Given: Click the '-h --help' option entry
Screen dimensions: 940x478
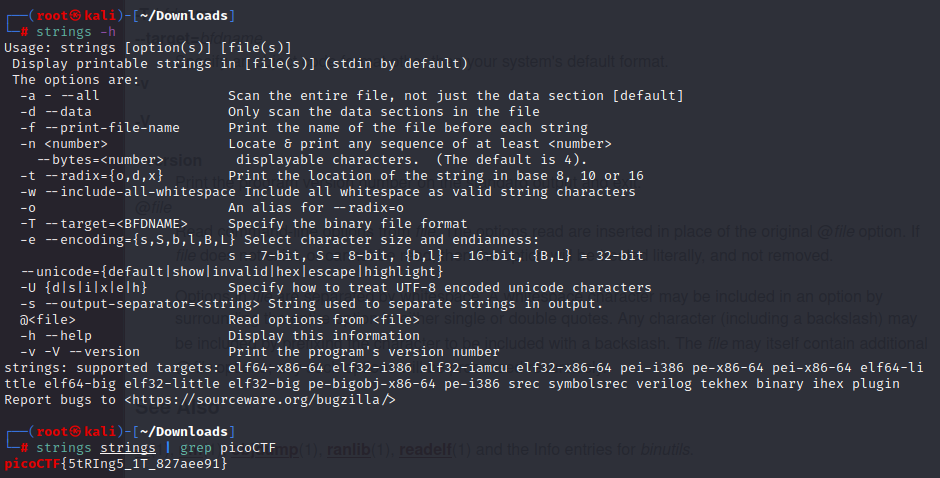Looking at the screenshot, I should 56,336.
